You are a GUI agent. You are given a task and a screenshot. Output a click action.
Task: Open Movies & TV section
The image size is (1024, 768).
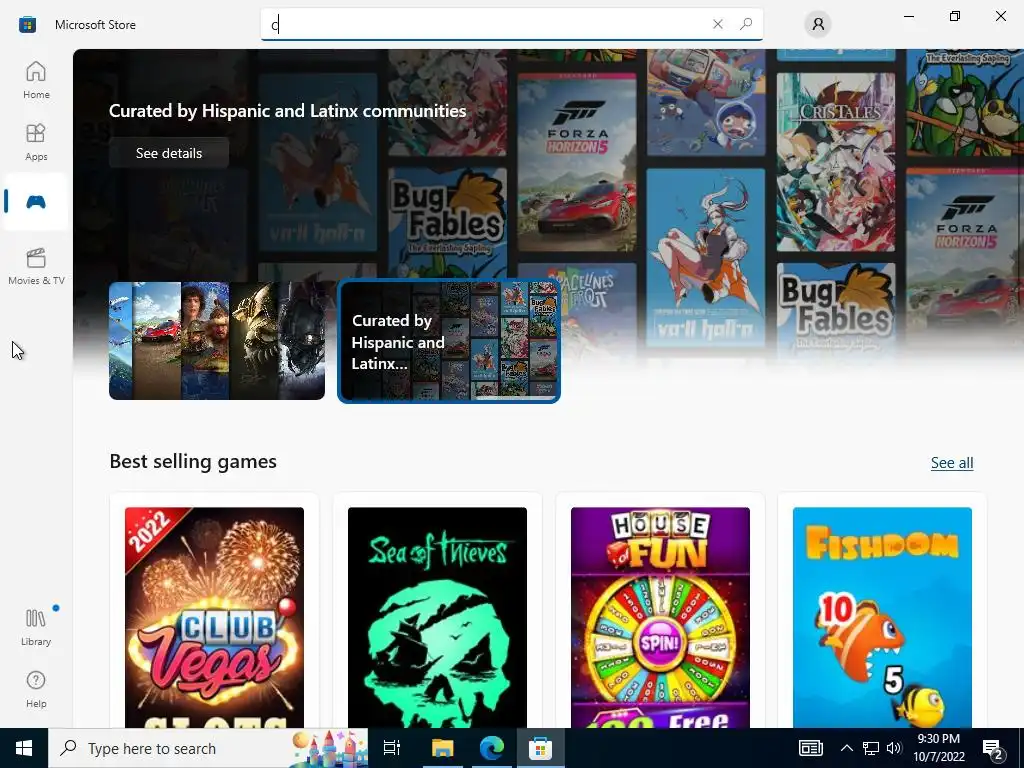click(36, 266)
